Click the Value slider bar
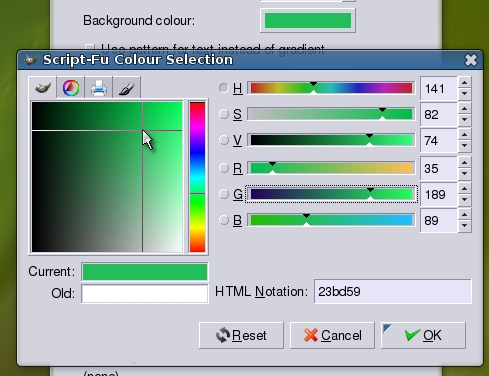 pyautogui.click(x=331, y=140)
